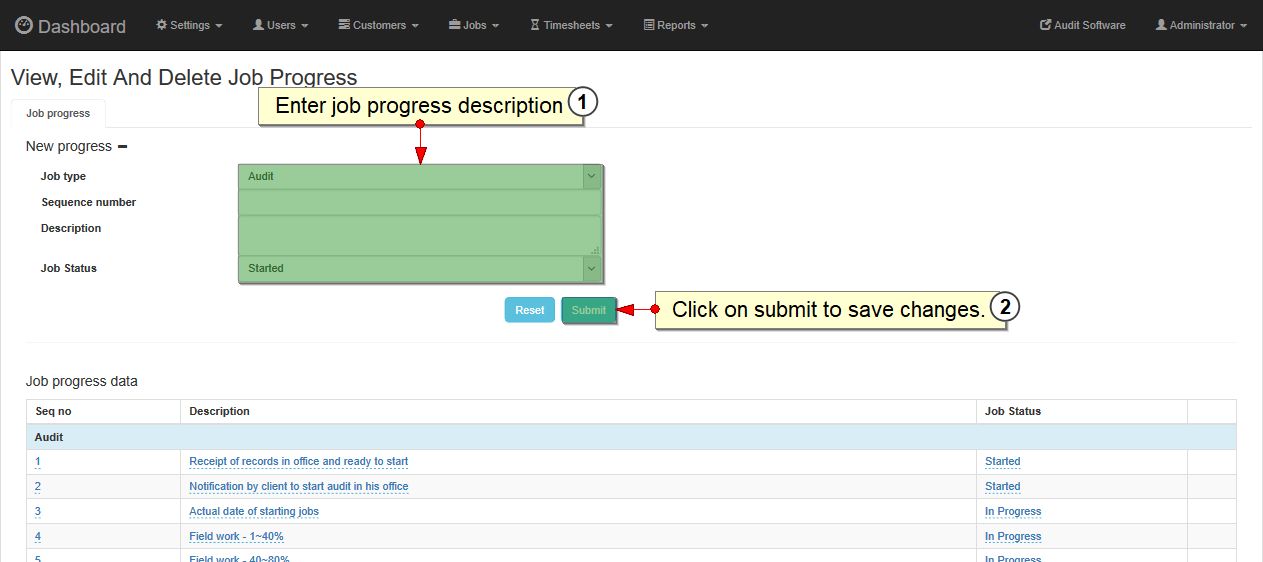Click sequence number 3 link

(x=38, y=511)
